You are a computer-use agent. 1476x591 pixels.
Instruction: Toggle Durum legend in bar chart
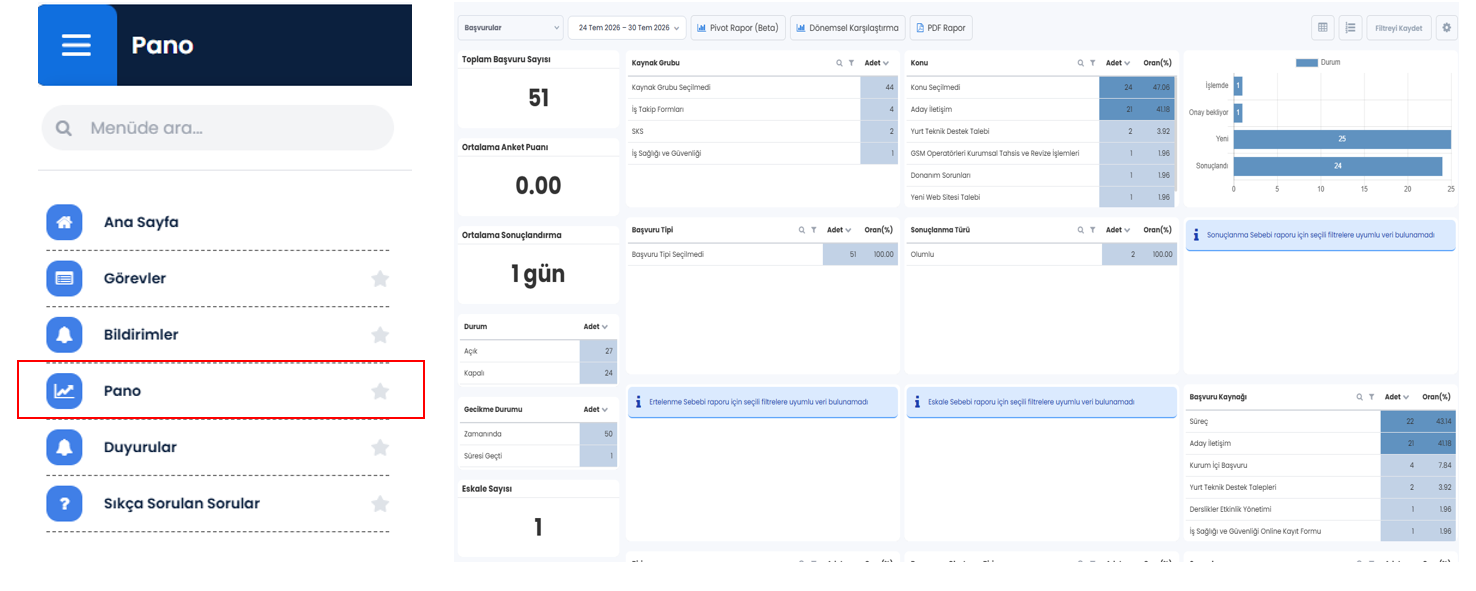click(1318, 62)
